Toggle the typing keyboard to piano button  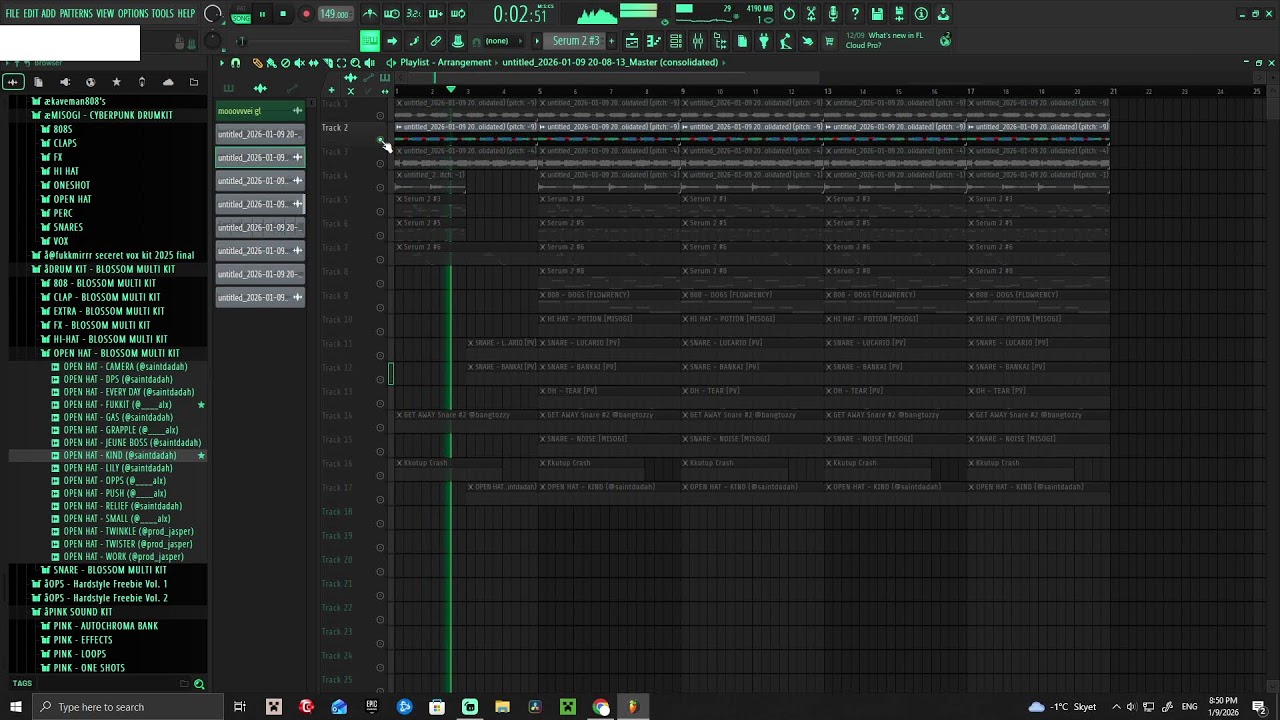click(x=369, y=41)
